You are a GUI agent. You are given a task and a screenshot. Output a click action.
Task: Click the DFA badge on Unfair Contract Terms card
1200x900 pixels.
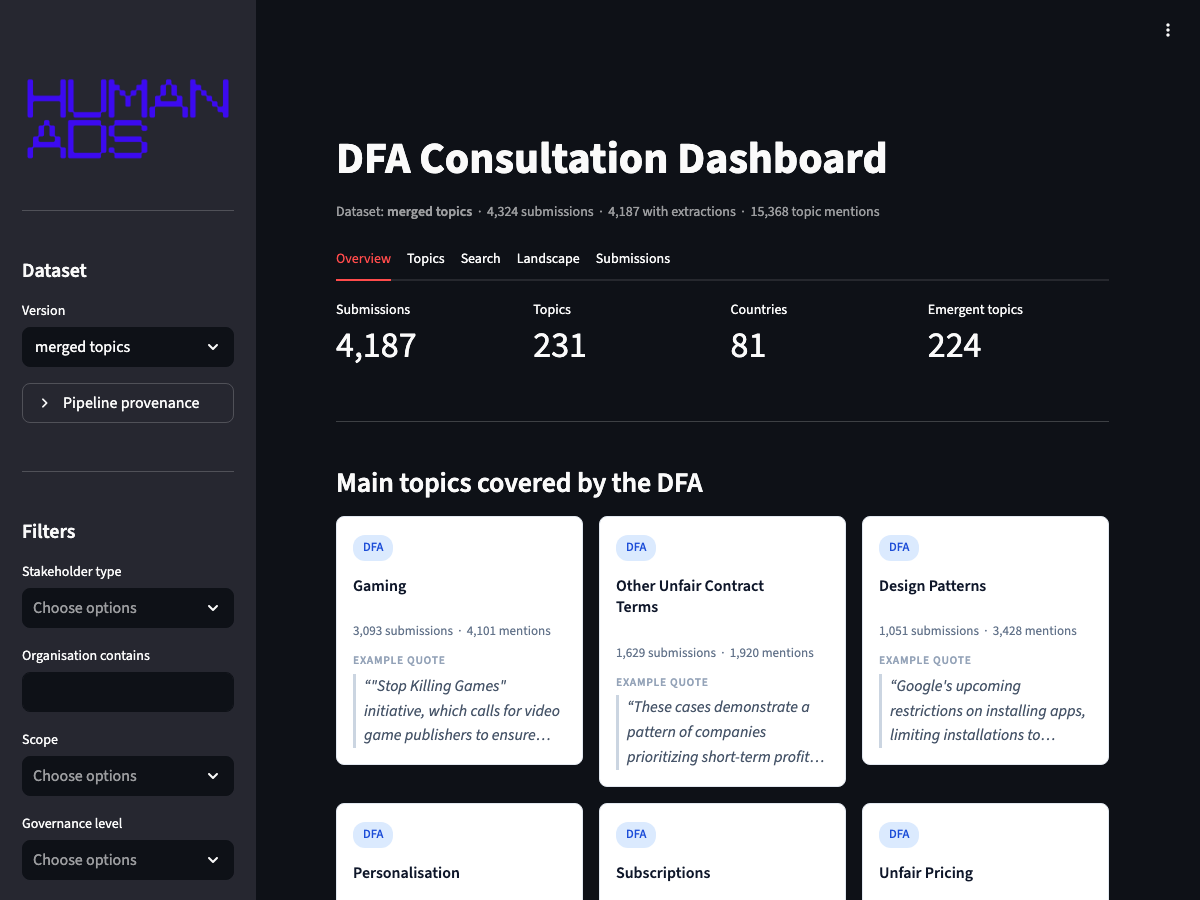tap(636, 547)
